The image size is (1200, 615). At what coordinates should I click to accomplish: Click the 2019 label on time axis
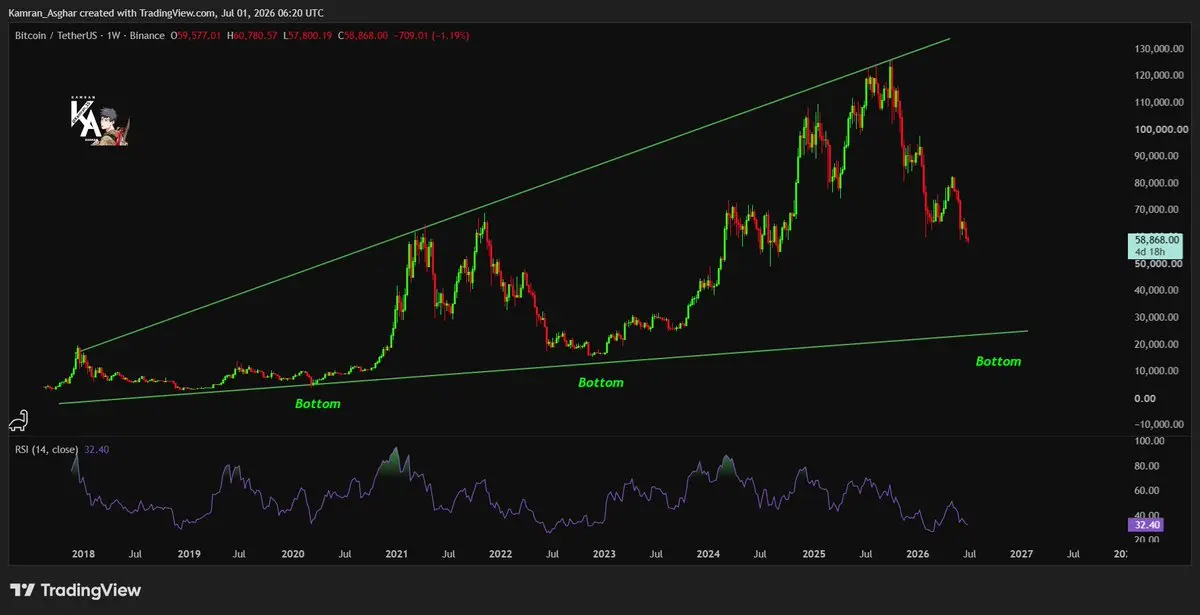click(x=189, y=552)
